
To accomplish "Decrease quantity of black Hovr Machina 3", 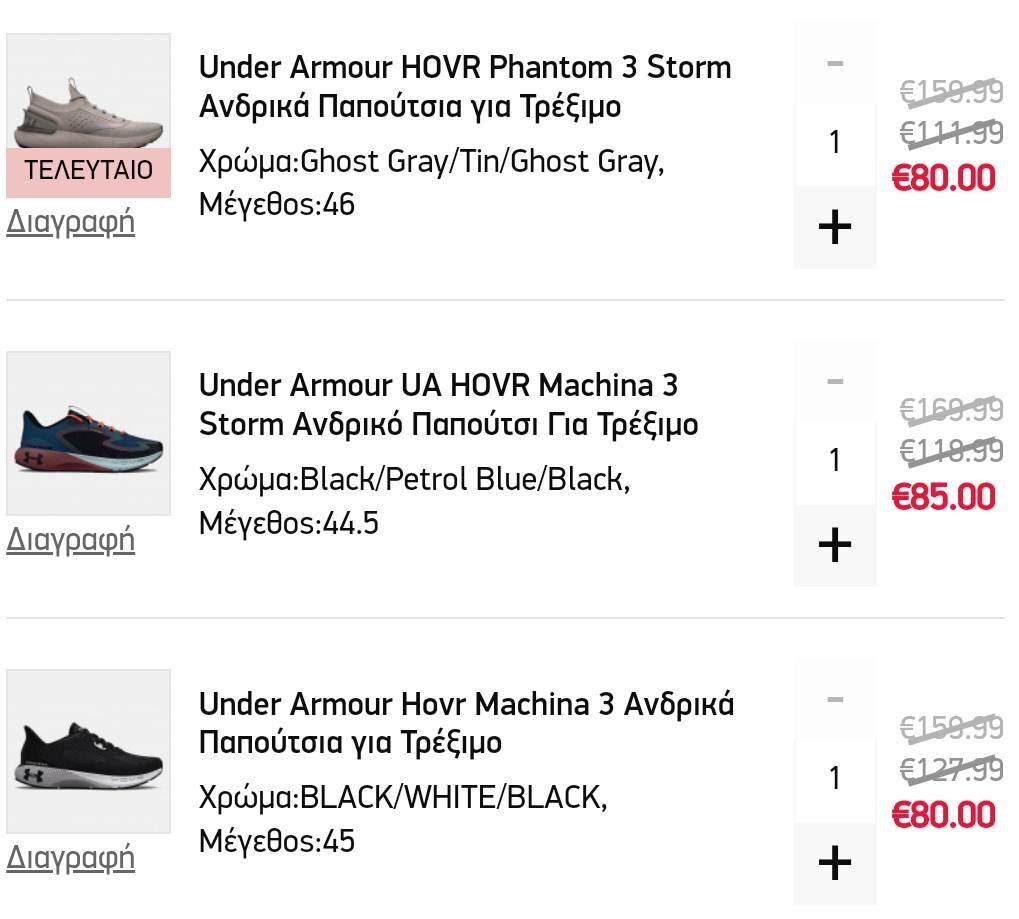I will (x=834, y=700).
